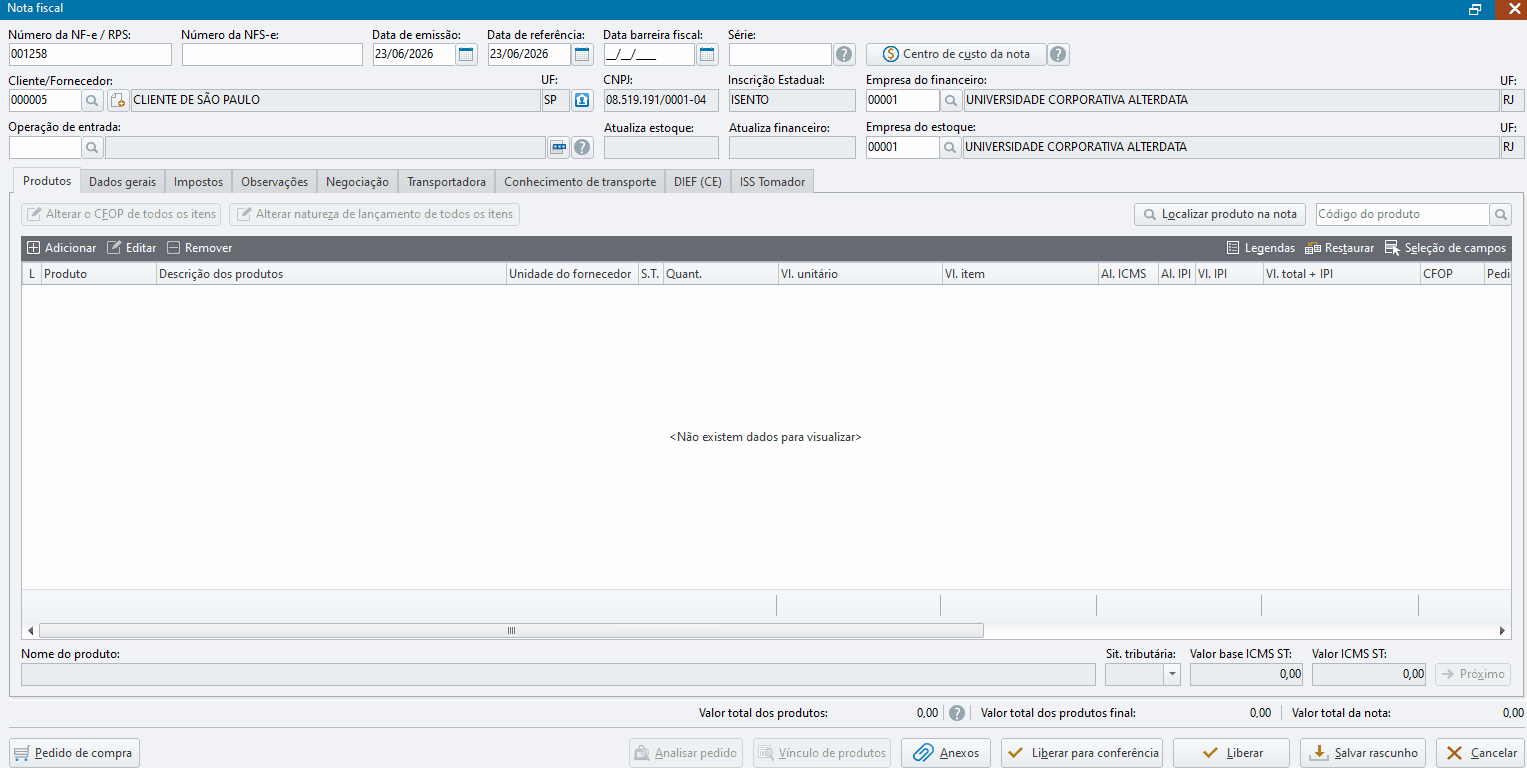Click Adicionar in the products toolbar
Viewport: 1527px width, 768px height.
[x=62, y=248]
